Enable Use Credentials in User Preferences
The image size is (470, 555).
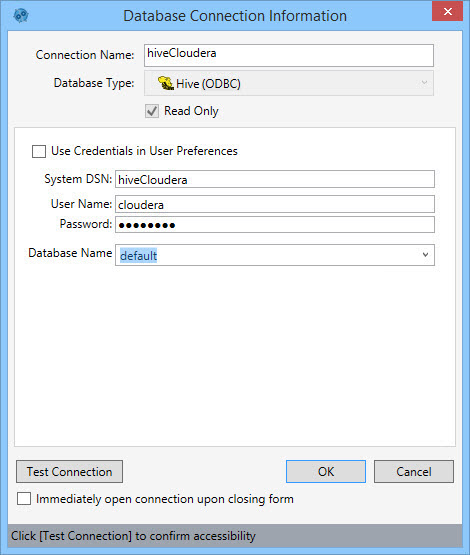click(39, 151)
